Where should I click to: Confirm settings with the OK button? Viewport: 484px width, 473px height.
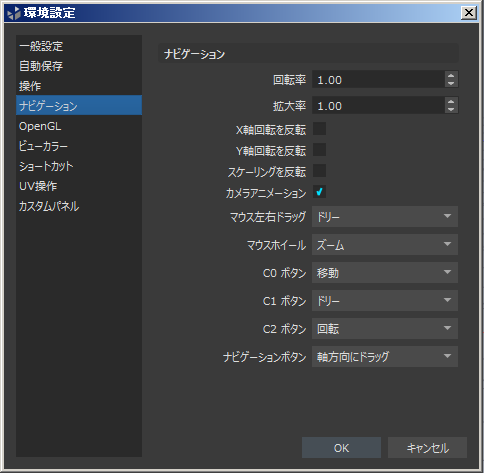click(x=341, y=448)
